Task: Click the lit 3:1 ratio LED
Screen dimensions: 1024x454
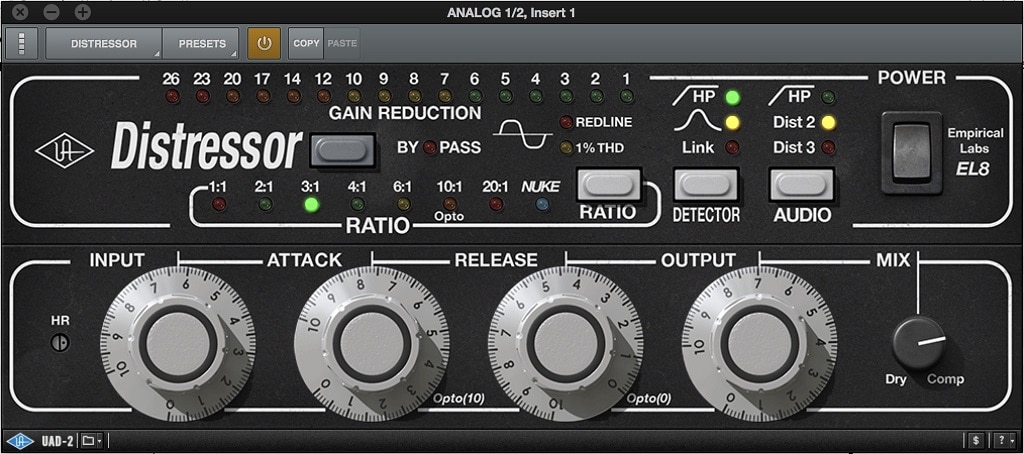Action: coord(312,204)
